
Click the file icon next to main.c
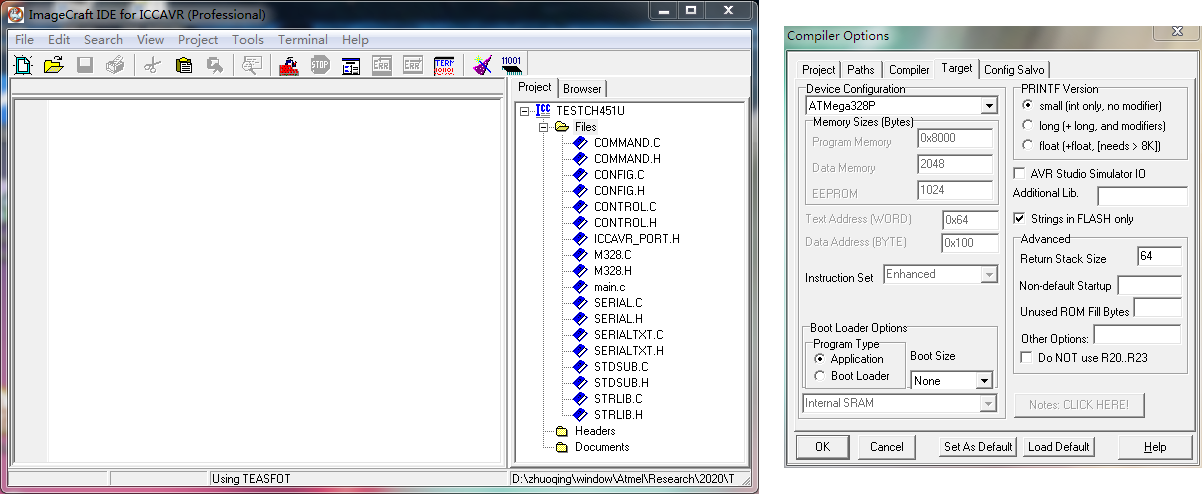coord(580,287)
